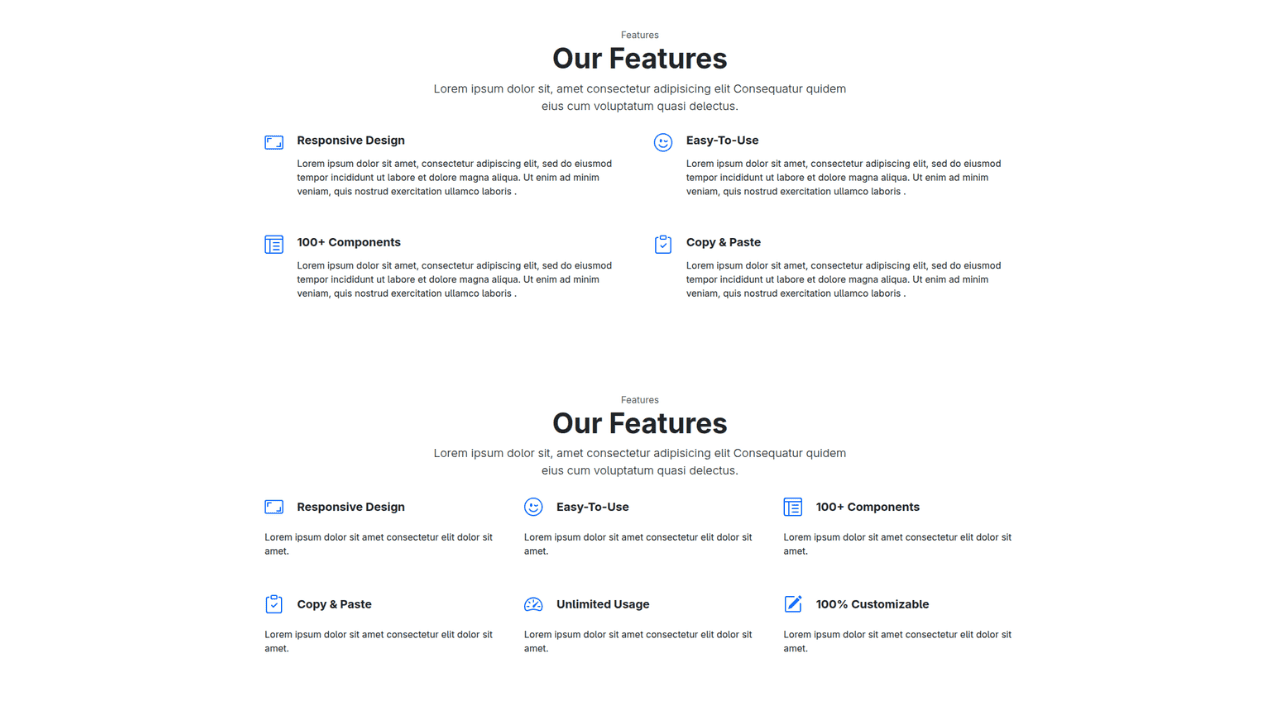This screenshot has height=720, width=1280.
Task: Click the Copy & Paste clipboard icon
Action: [x=663, y=244]
